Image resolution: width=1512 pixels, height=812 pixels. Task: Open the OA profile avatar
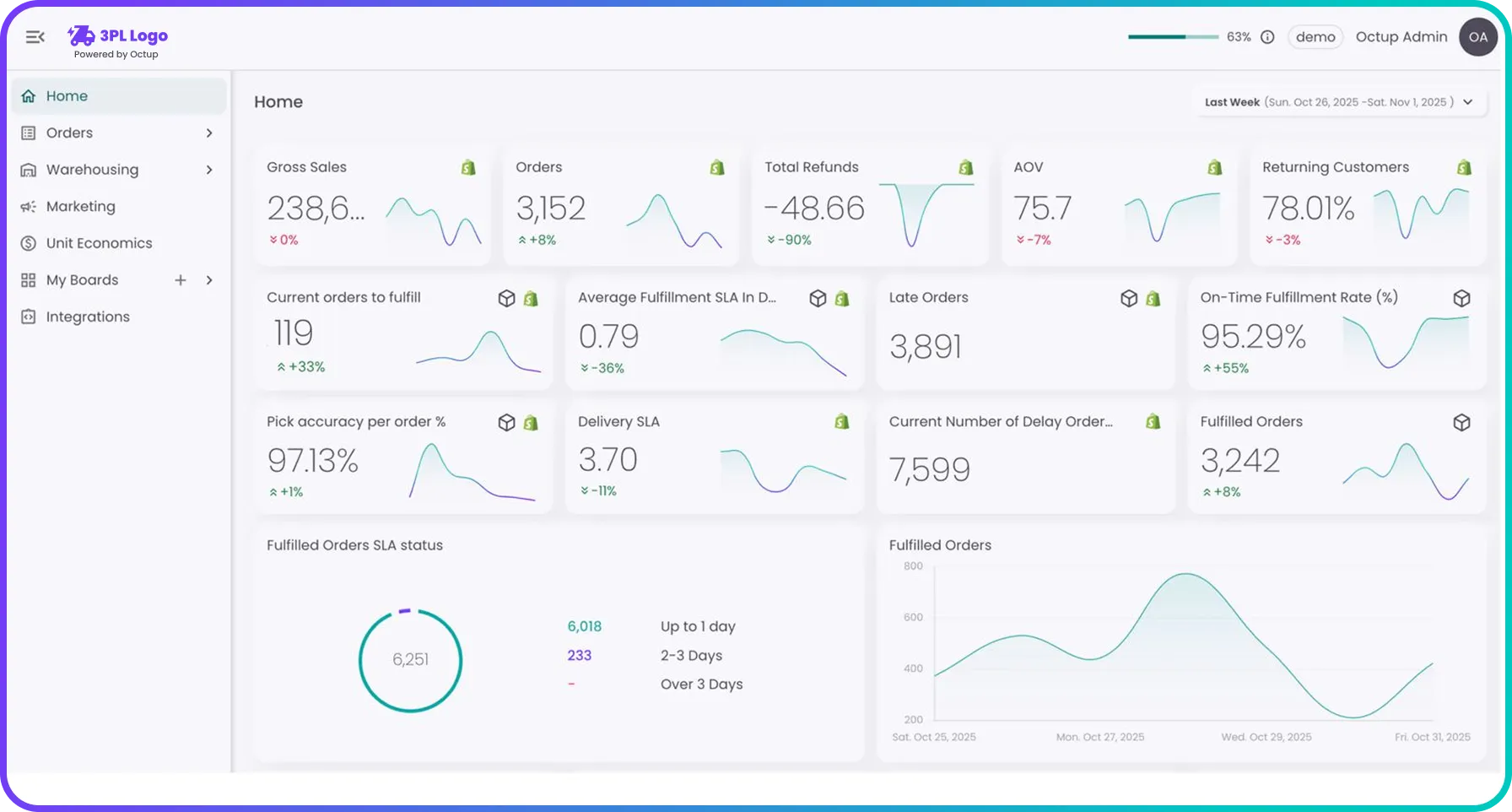[x=1478, y=36]
